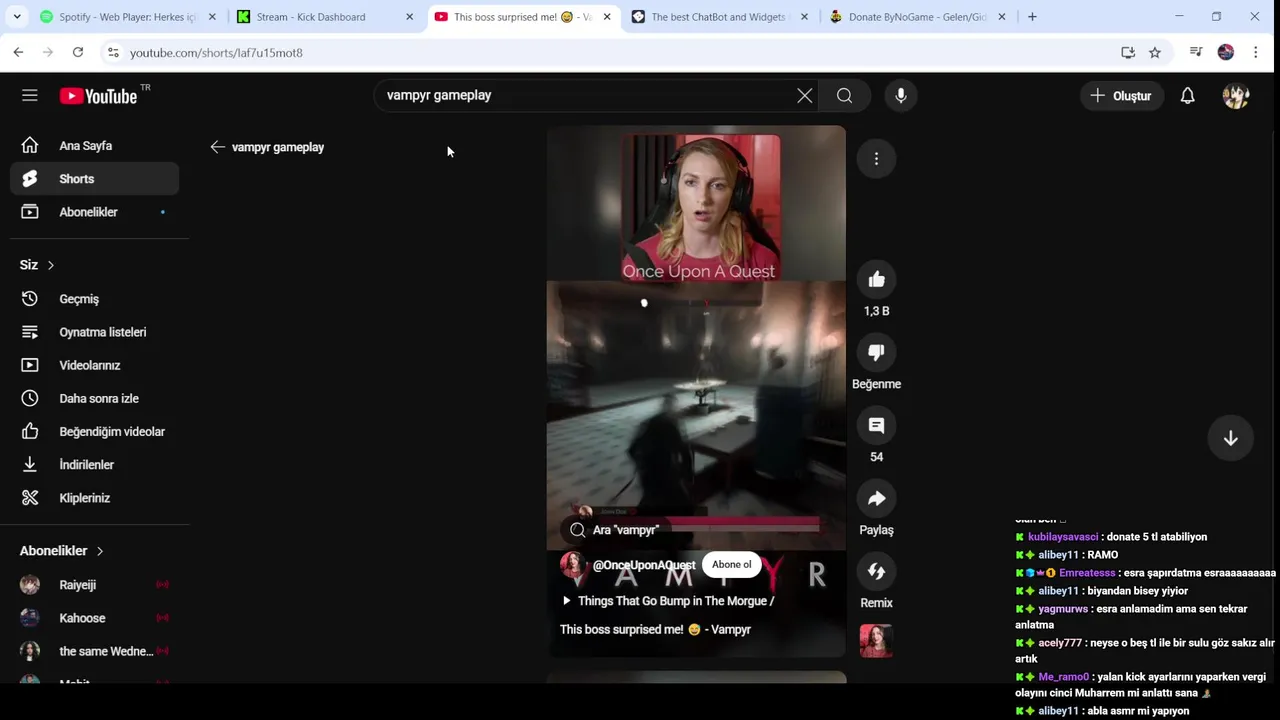
Task: Expand the Siz section chevron
Action: click(50, 265)
